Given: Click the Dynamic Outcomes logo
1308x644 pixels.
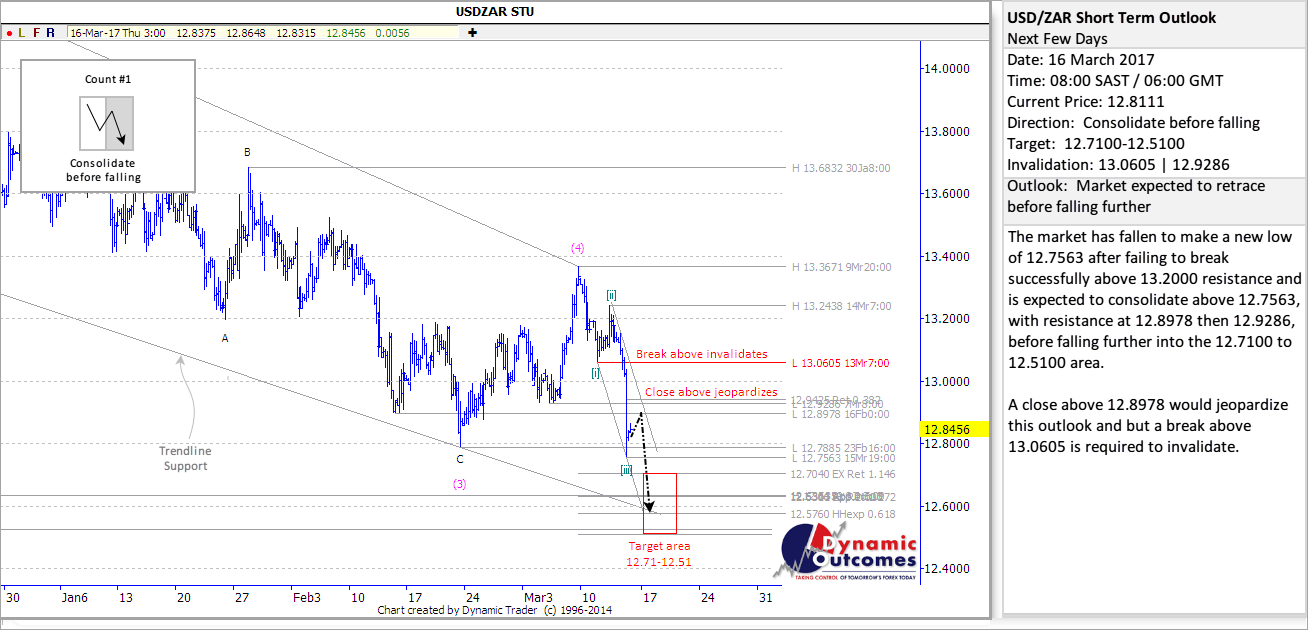Looking at the screenshot, I should (x=847, y=555).
